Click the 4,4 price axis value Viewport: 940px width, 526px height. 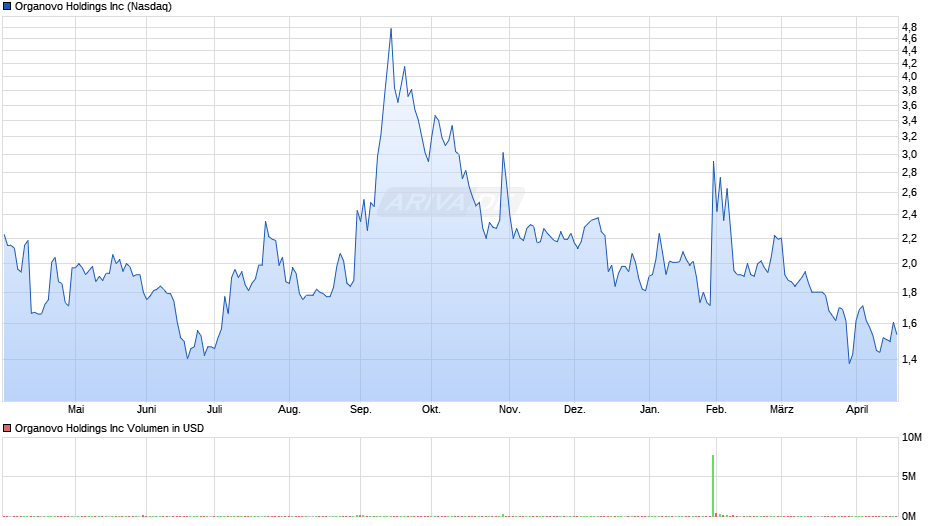909,50
